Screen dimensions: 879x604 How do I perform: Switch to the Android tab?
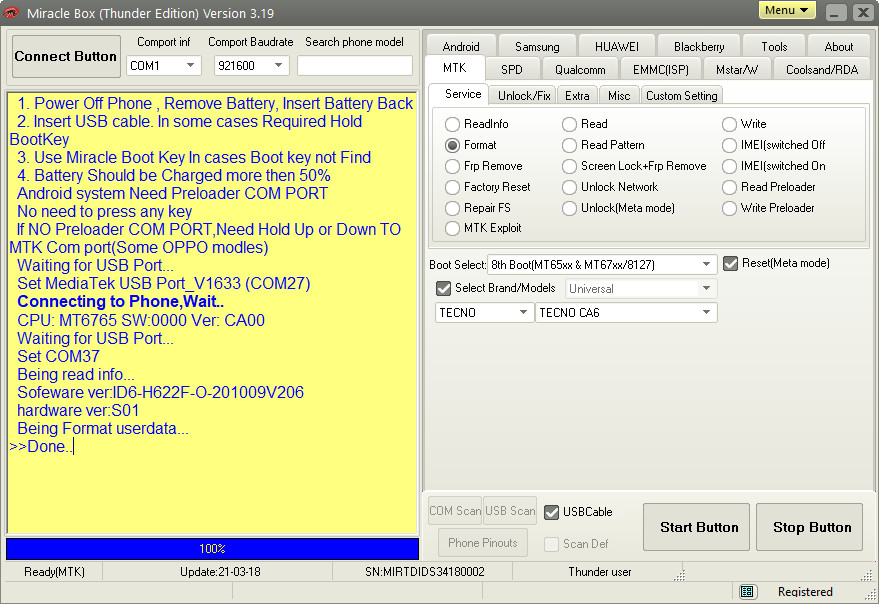(461, 46)
